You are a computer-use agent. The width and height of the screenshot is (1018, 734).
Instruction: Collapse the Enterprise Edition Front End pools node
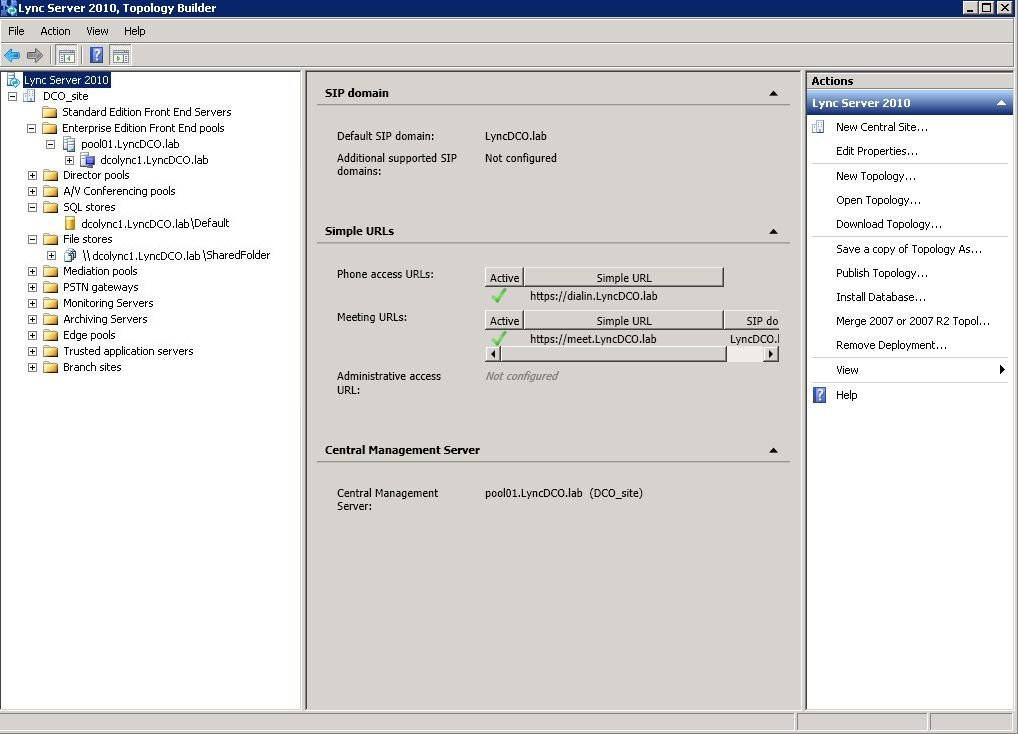click(x=32, y=128)
